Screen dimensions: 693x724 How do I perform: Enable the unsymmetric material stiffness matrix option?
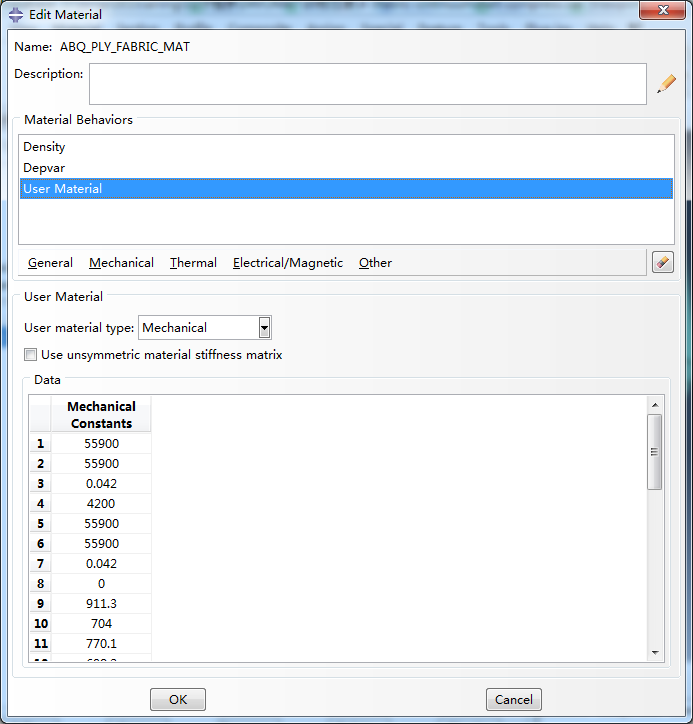pos(30,355)
